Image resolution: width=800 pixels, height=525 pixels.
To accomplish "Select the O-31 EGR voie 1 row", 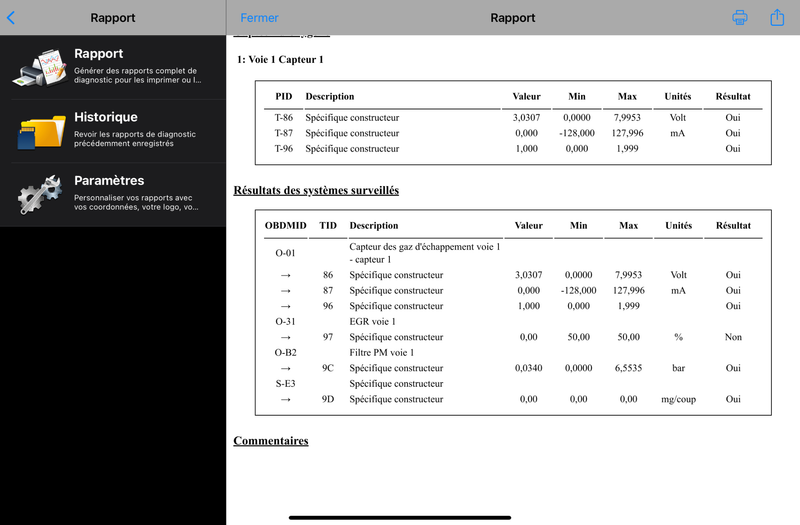I will [513, 321].
